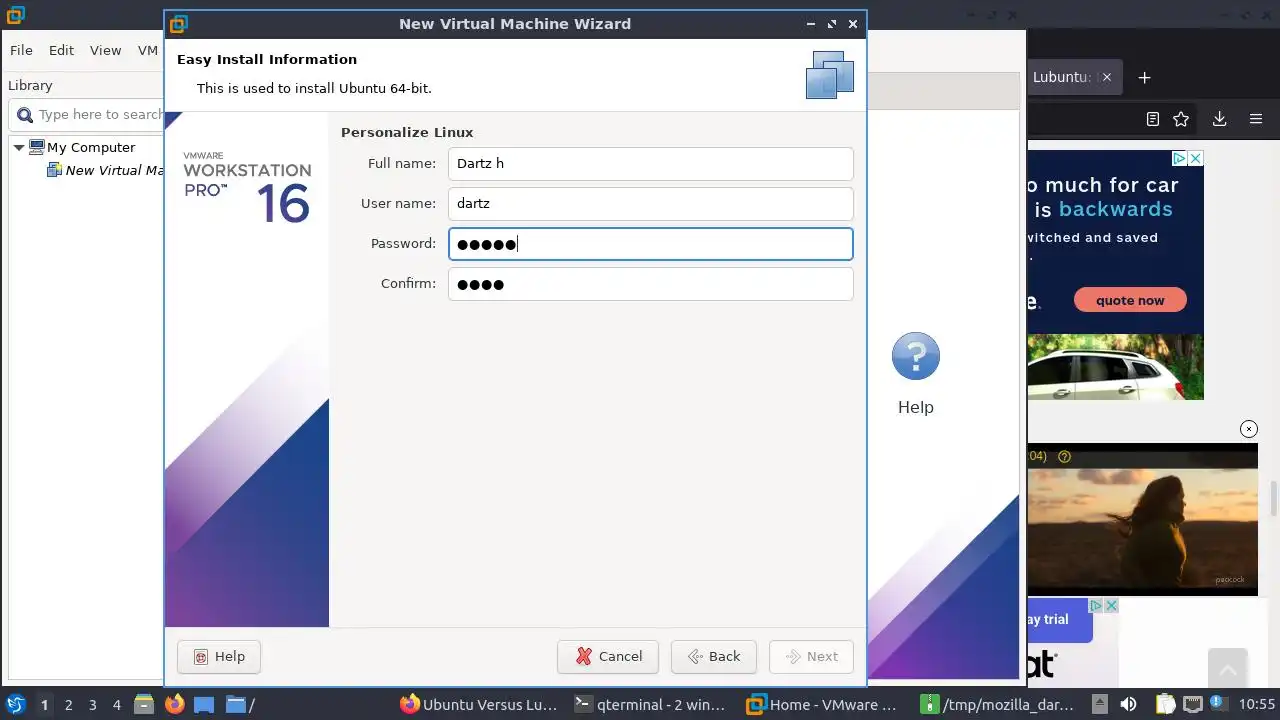Click the show desktop icon in taskbar
Image resolution: width=1280 pixels, height=720 pixels.
coord(204,705)
